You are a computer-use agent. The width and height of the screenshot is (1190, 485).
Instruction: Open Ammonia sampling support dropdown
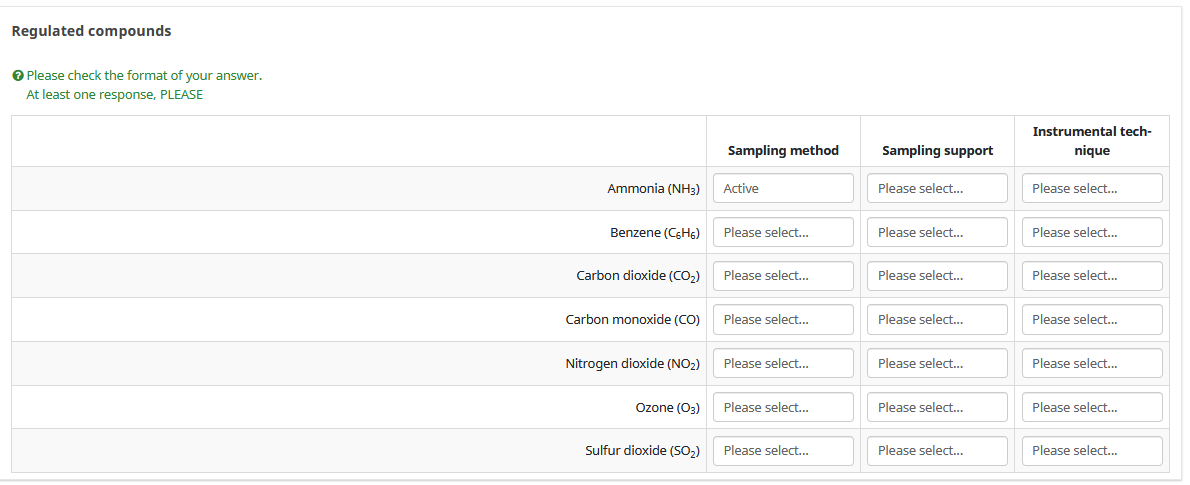tap(937, 188)
